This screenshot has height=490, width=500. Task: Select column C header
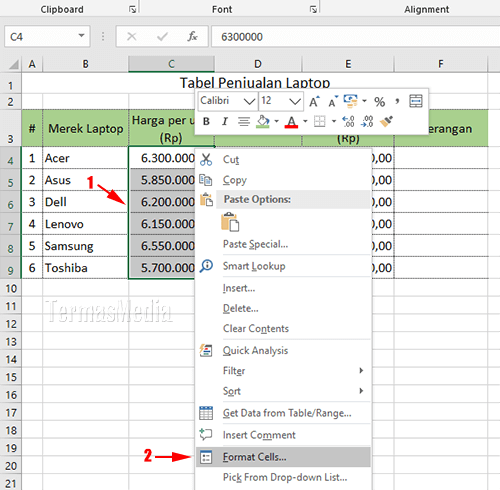tap(171, 64)
